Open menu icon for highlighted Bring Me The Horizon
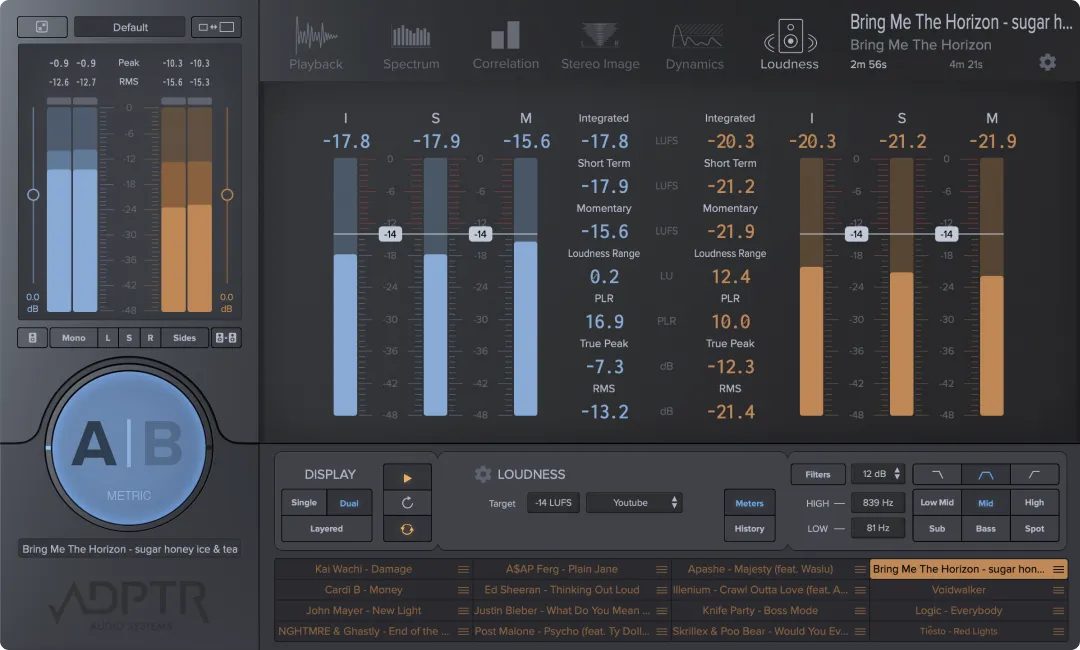Screen dimensions: 1080x650 click(1058, 569)
